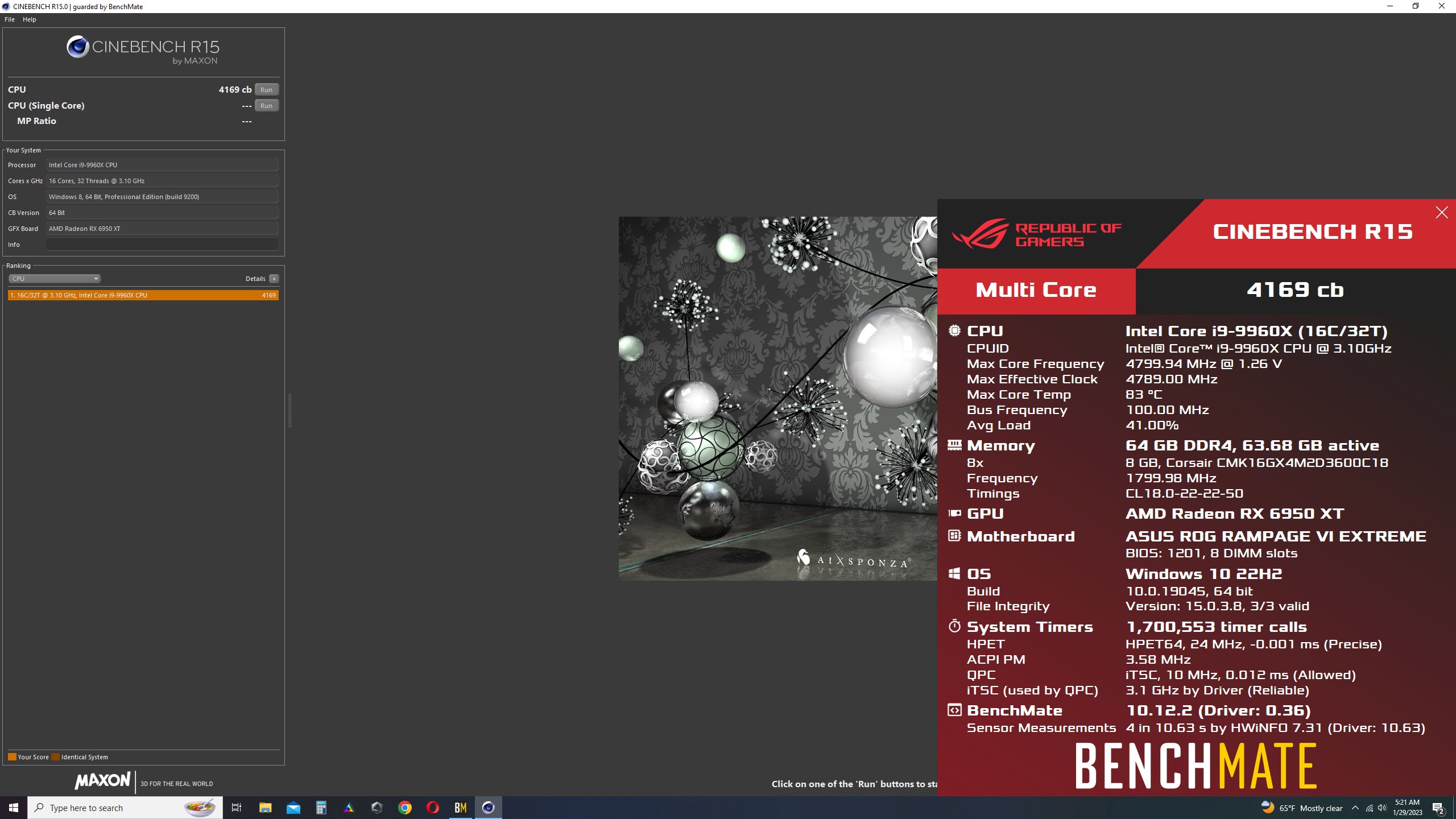Screen dimensions: 1456x819
Task: Open the Wi-Fi network flyout
Action: pyautogui.click(x=1370, y=808)
